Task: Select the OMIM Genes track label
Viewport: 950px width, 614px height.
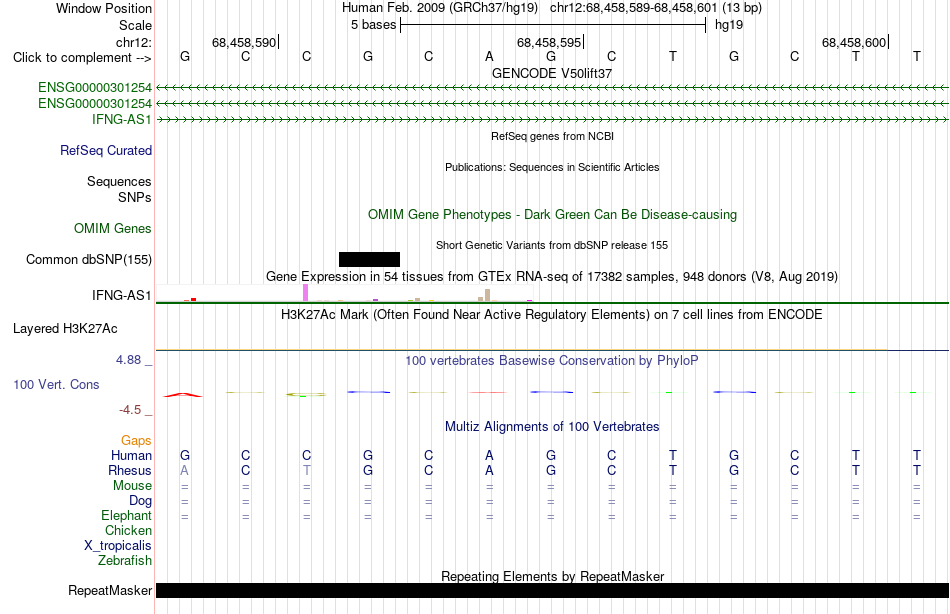Action: tap(112, 229)
